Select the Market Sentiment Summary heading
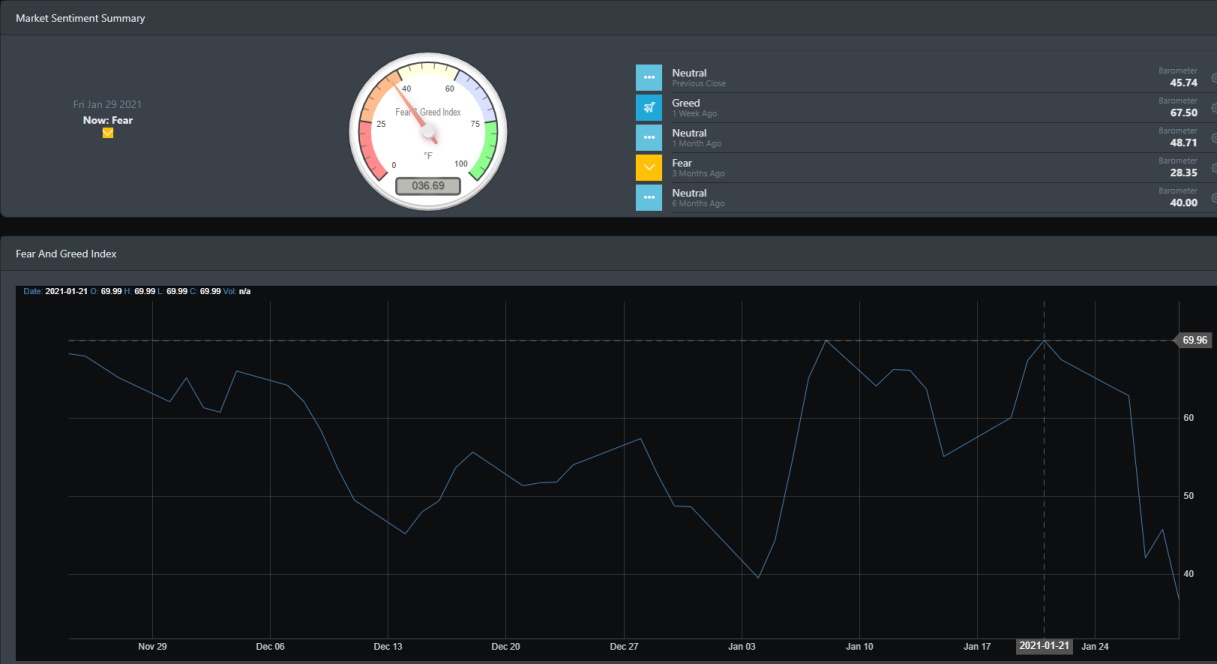The height and width of the screenshot is (664, 1217). coord(80,18)
